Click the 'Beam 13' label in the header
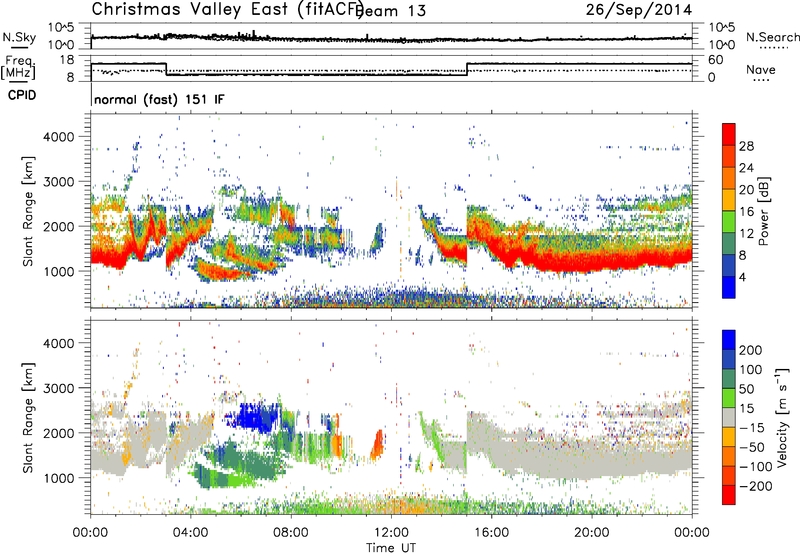 pyautogui.click(x=390, y=11)
